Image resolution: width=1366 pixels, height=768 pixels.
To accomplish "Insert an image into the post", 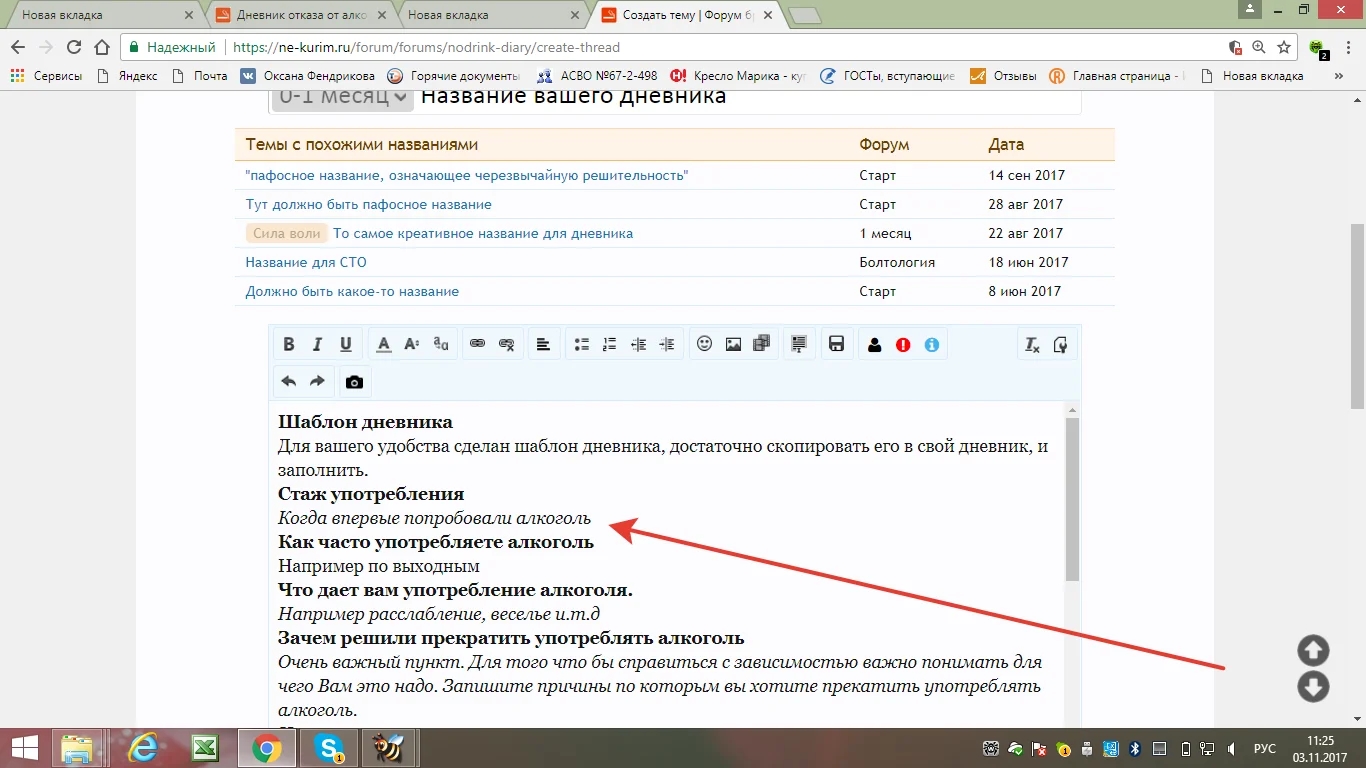I will (731, 344).
